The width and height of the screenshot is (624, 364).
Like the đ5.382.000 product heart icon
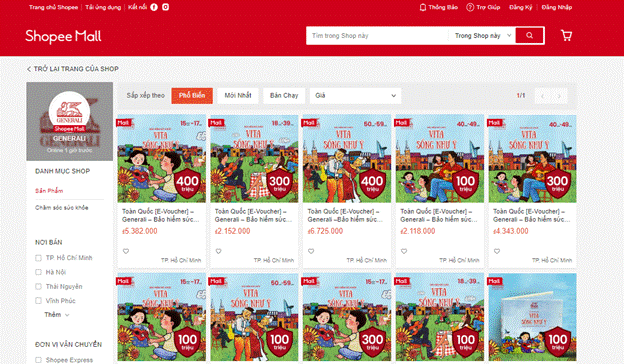tap(126, 251)
